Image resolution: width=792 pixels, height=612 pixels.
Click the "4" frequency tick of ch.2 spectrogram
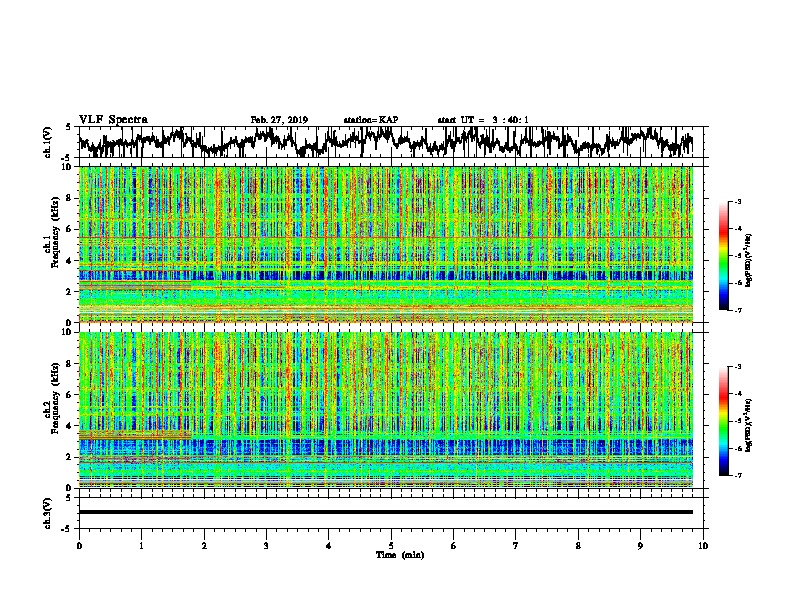70,426
